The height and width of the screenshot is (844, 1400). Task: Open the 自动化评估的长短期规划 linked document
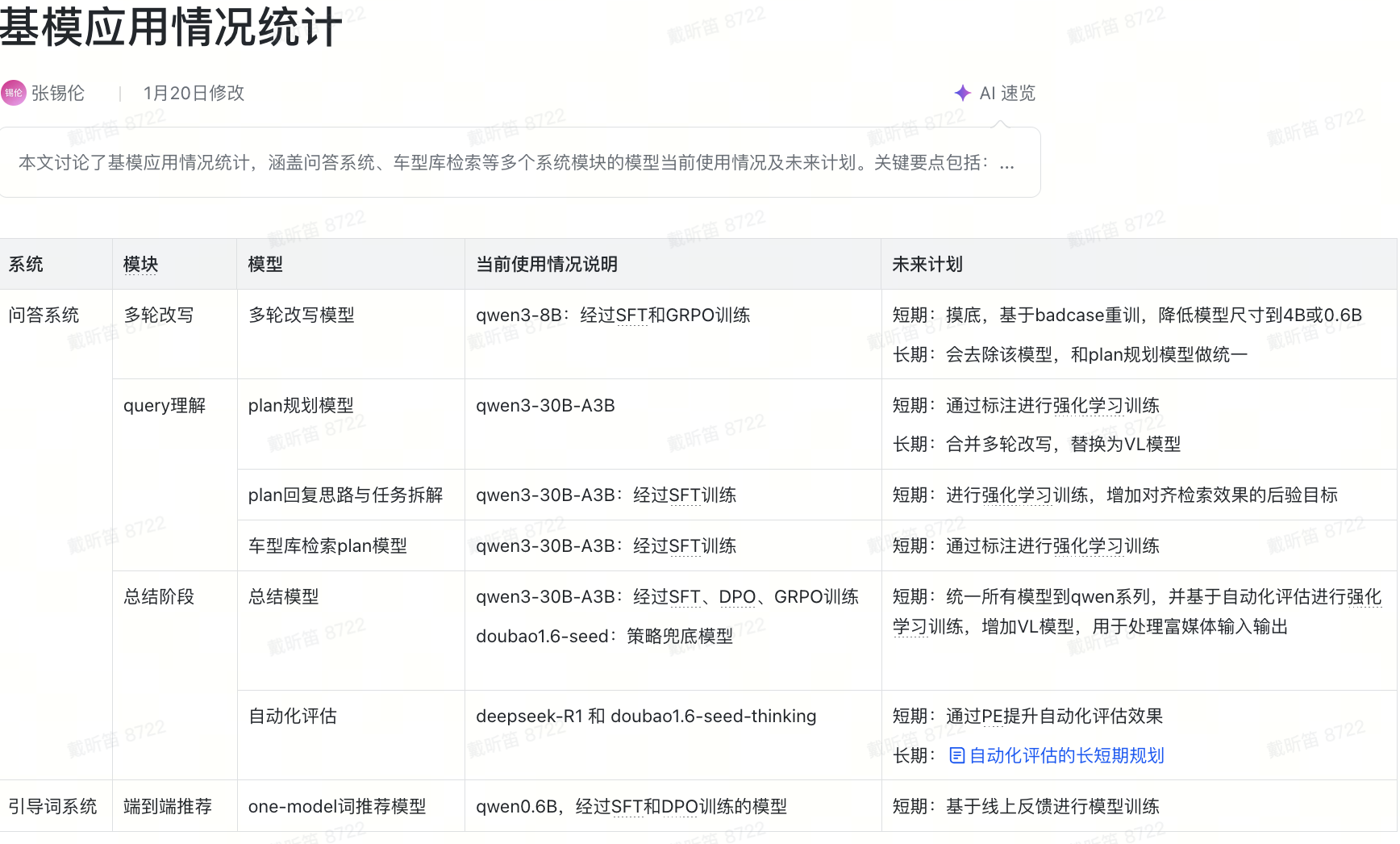click(x=1066, y=756)
